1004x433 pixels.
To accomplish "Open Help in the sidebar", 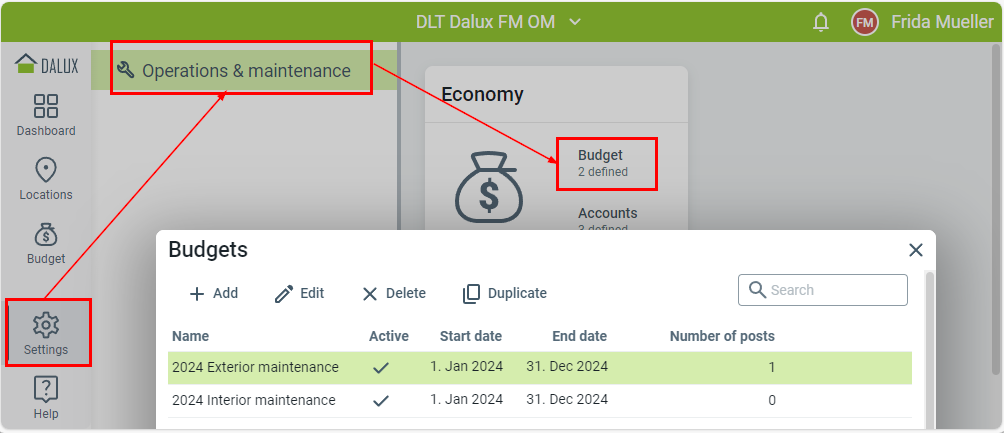I will click(46, 397).
